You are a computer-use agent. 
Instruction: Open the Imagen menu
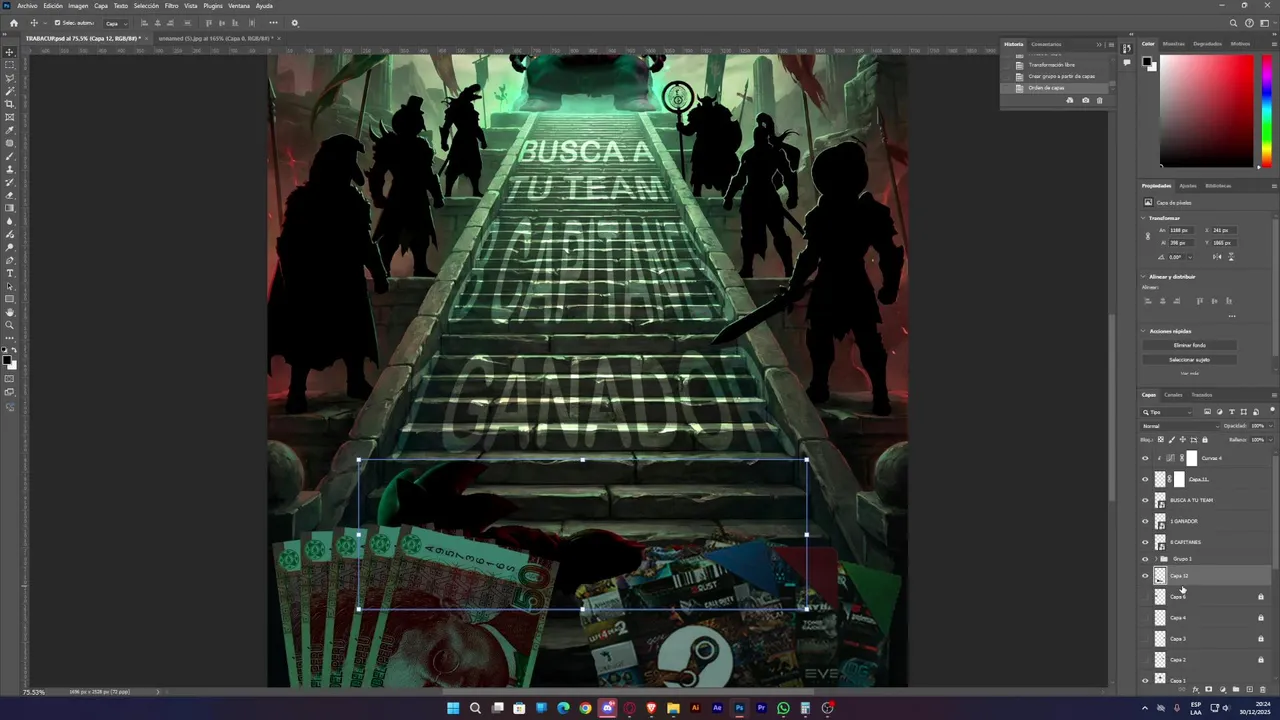coord(78,6)
